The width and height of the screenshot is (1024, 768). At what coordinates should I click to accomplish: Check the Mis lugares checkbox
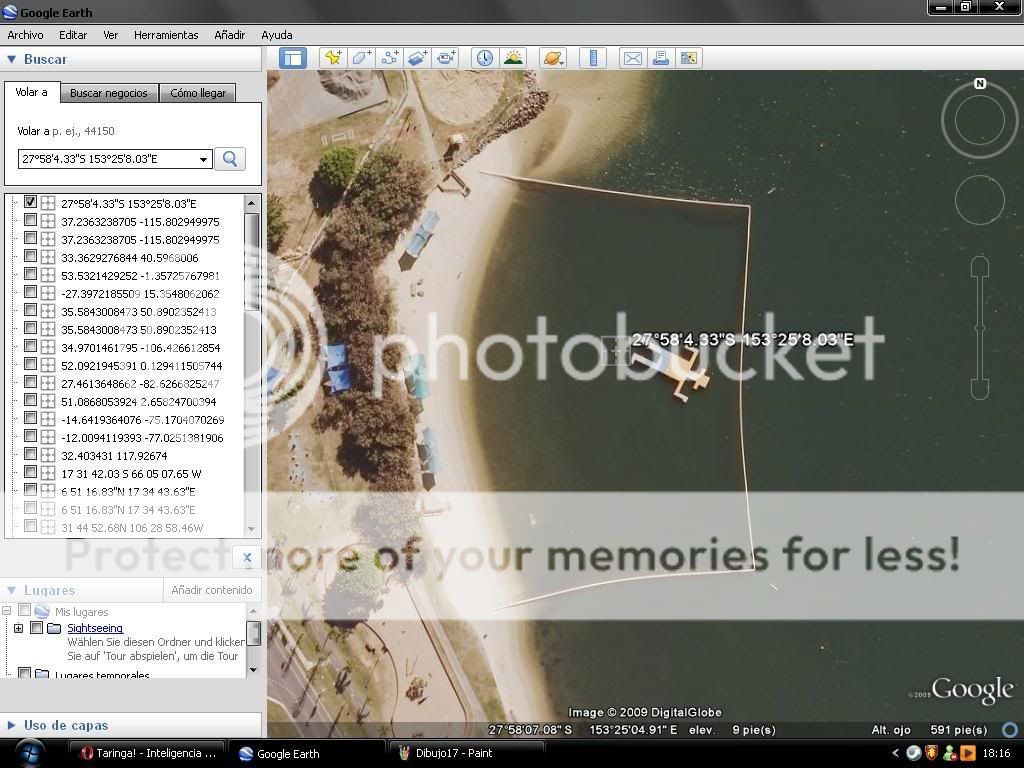pos(24,610)
